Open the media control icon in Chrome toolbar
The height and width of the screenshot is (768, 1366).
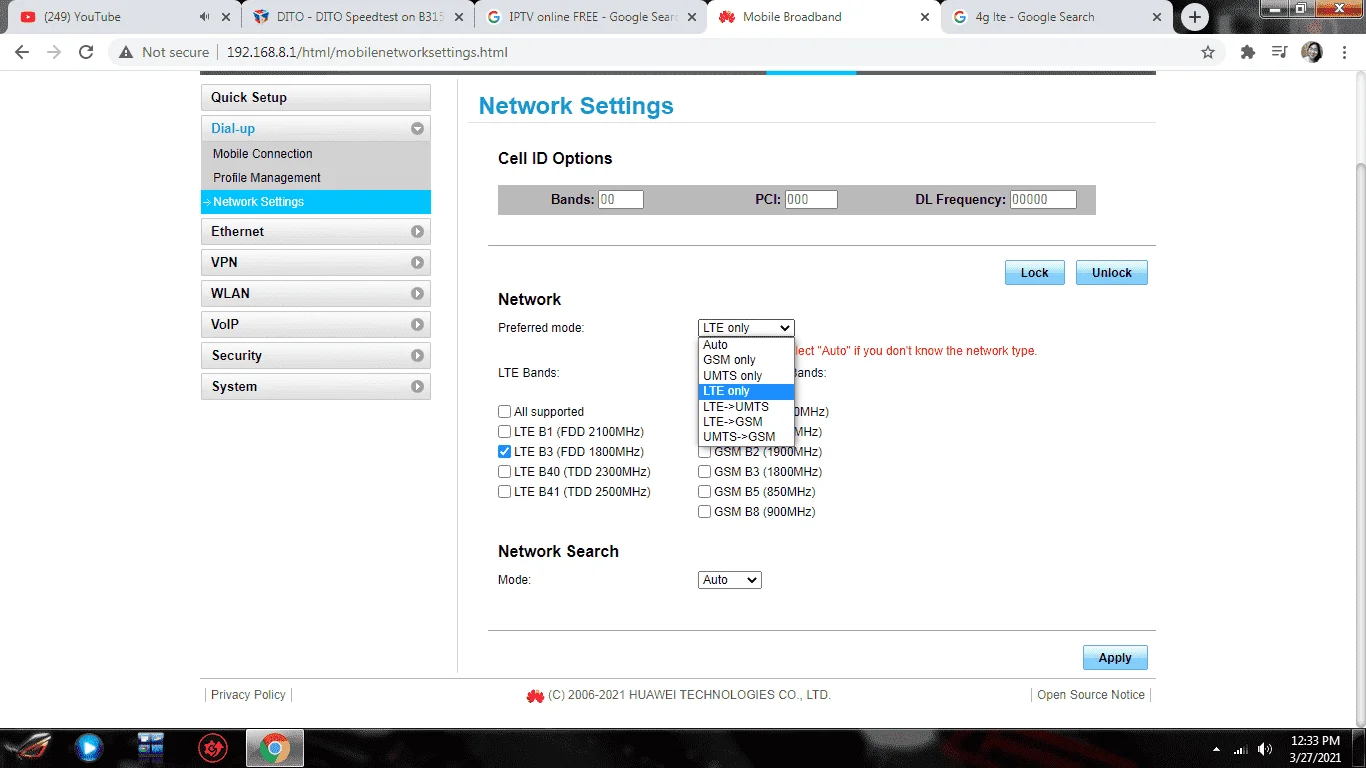click(1279, 52)
